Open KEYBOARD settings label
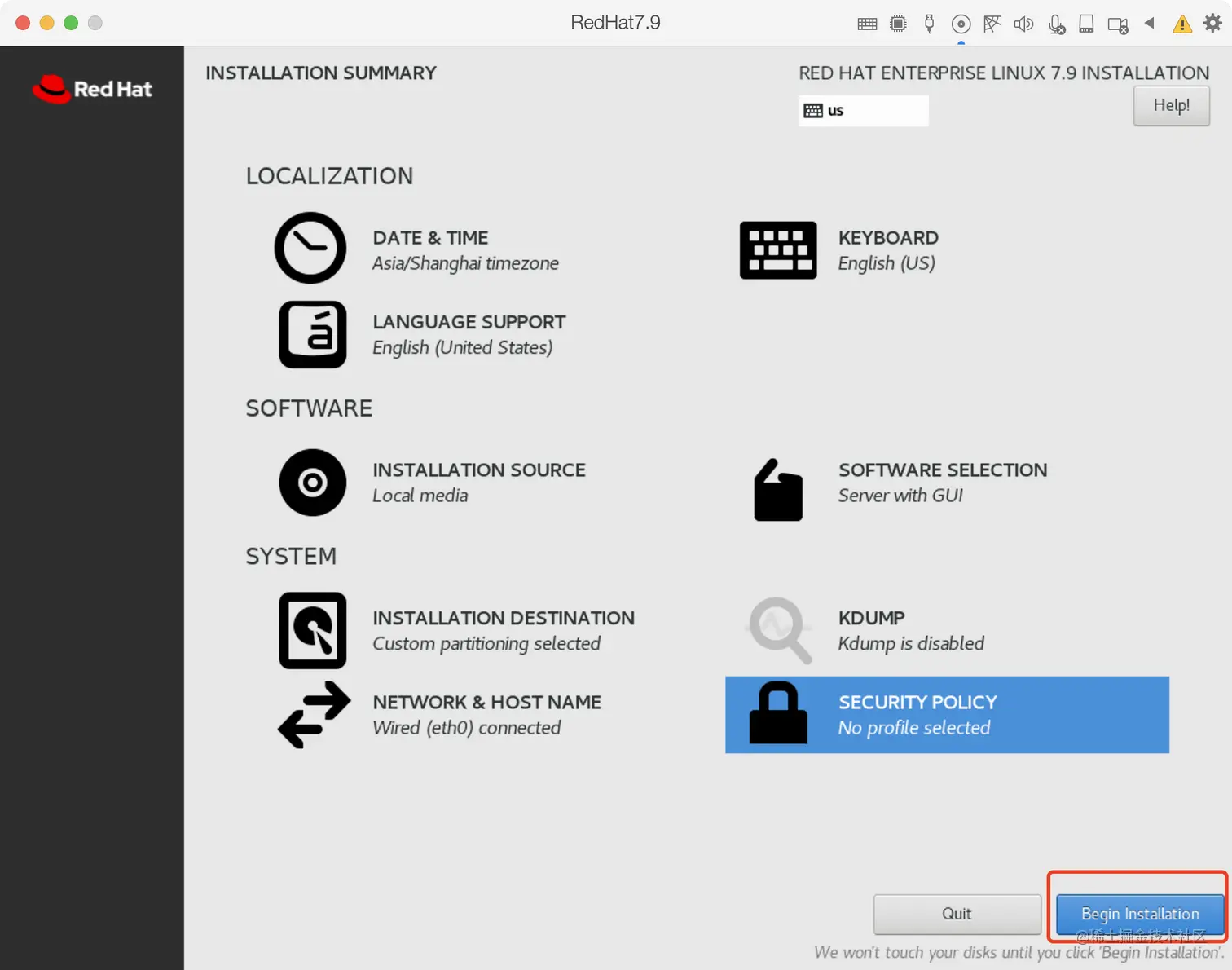Screen dimensions: 1232x970 (x=888, y=238)
